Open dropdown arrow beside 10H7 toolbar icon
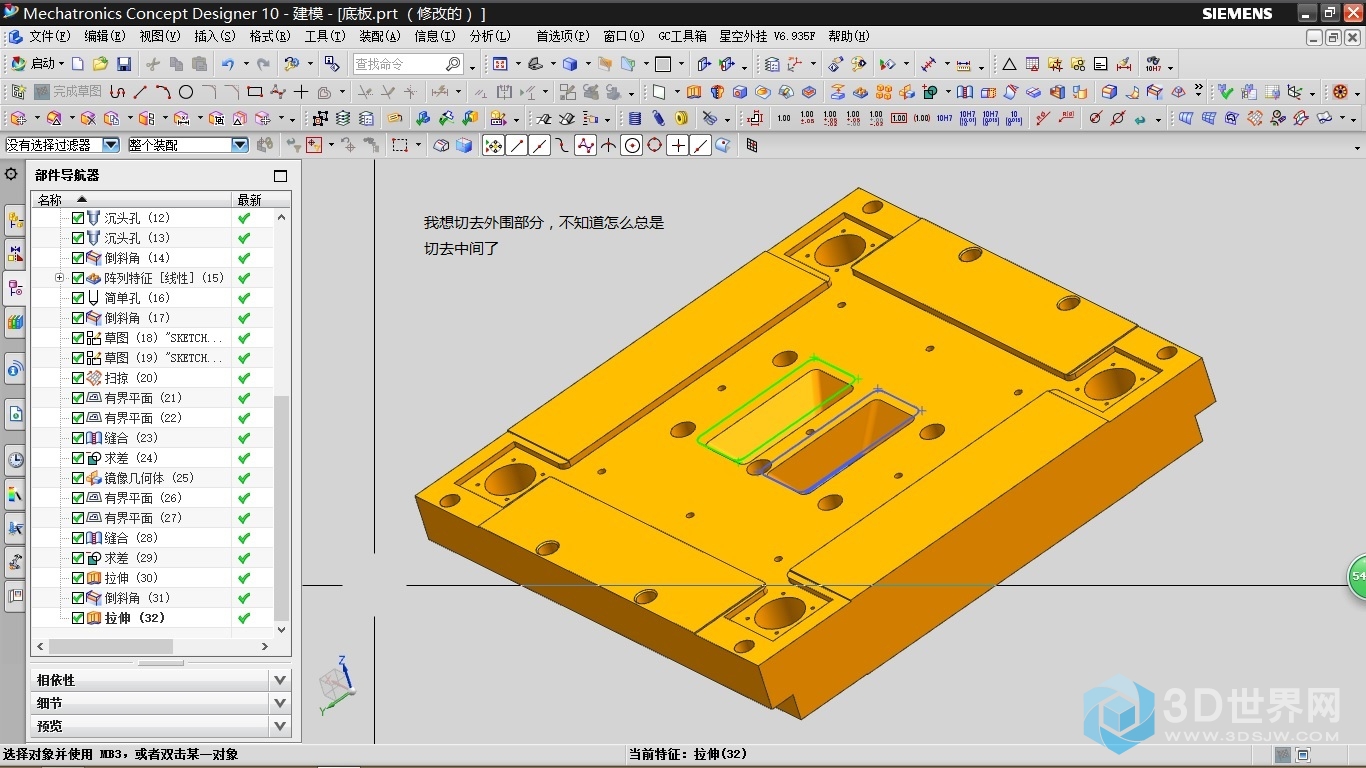1366x768 pixels. [x=1170, y=66]
